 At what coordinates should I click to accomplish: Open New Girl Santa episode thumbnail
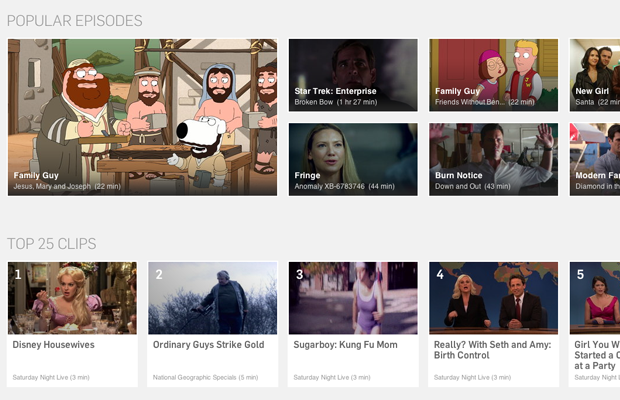(595, 75)
